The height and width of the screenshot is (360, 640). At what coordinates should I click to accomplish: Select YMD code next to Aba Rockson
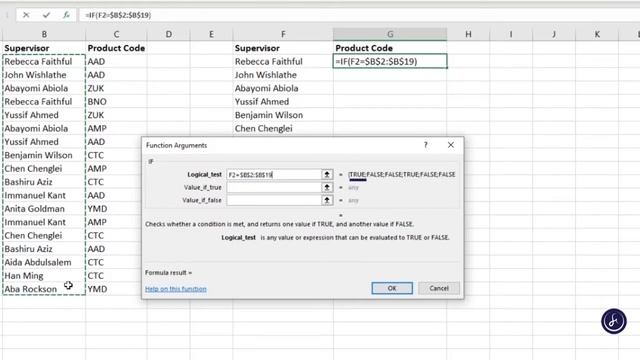click(x=114, y=289)
